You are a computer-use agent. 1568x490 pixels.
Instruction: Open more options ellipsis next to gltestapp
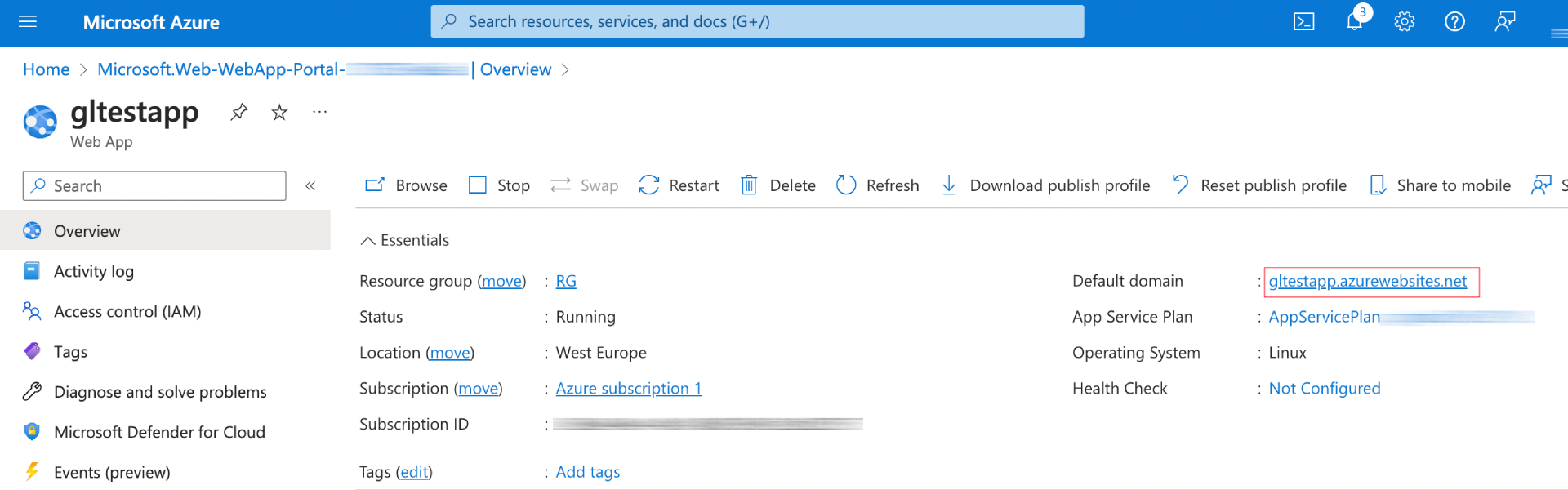click(319, 112)
